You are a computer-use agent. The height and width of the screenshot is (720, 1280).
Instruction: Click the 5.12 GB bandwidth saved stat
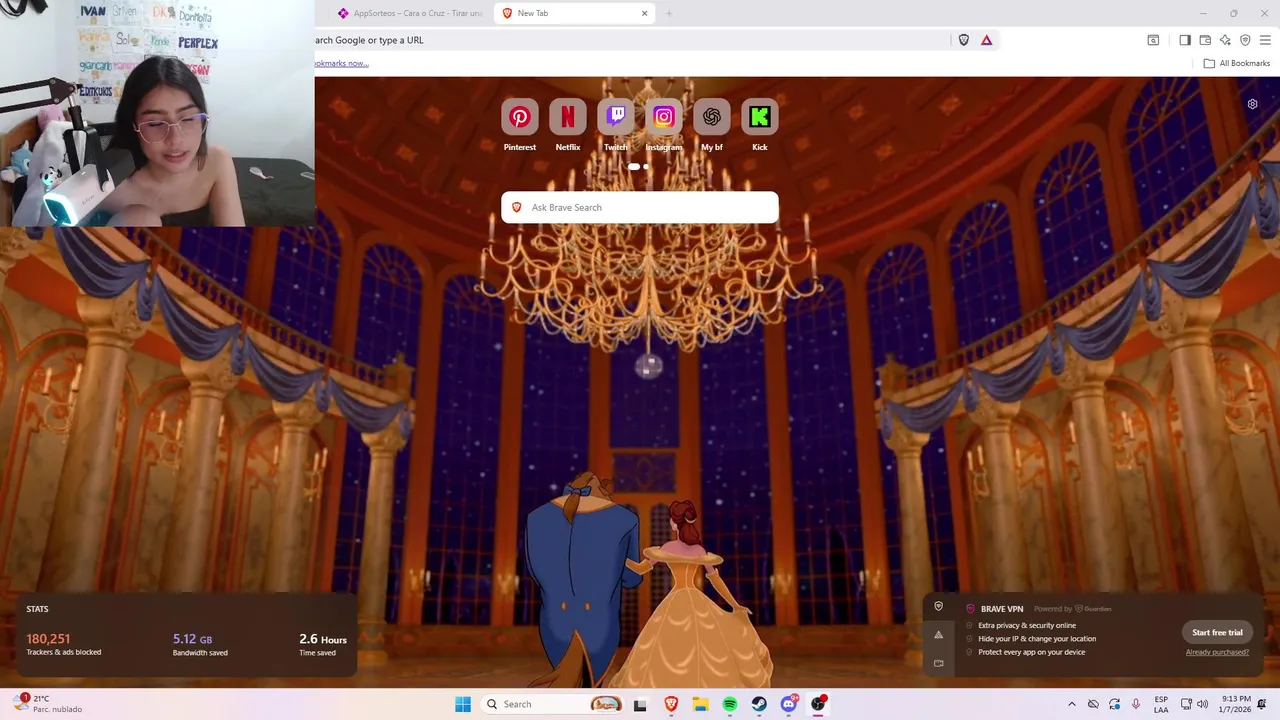pyautogui.click(x=200, y=644)
